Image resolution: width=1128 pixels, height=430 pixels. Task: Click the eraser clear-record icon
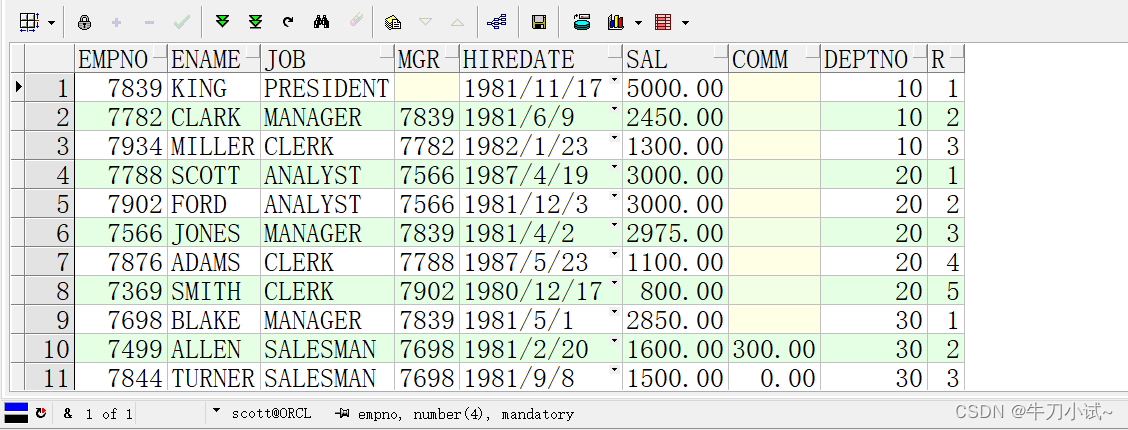[x=355, y=22]
